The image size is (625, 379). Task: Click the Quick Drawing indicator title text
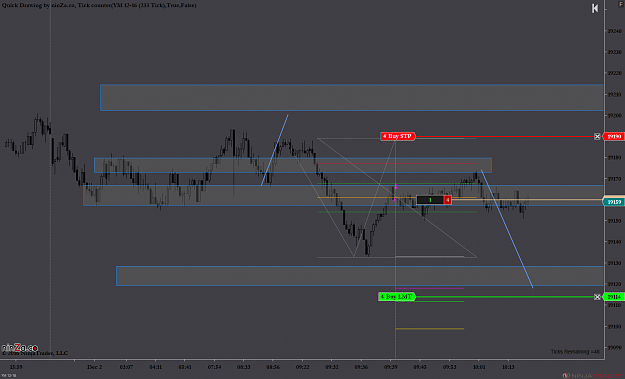coord(99,5)
